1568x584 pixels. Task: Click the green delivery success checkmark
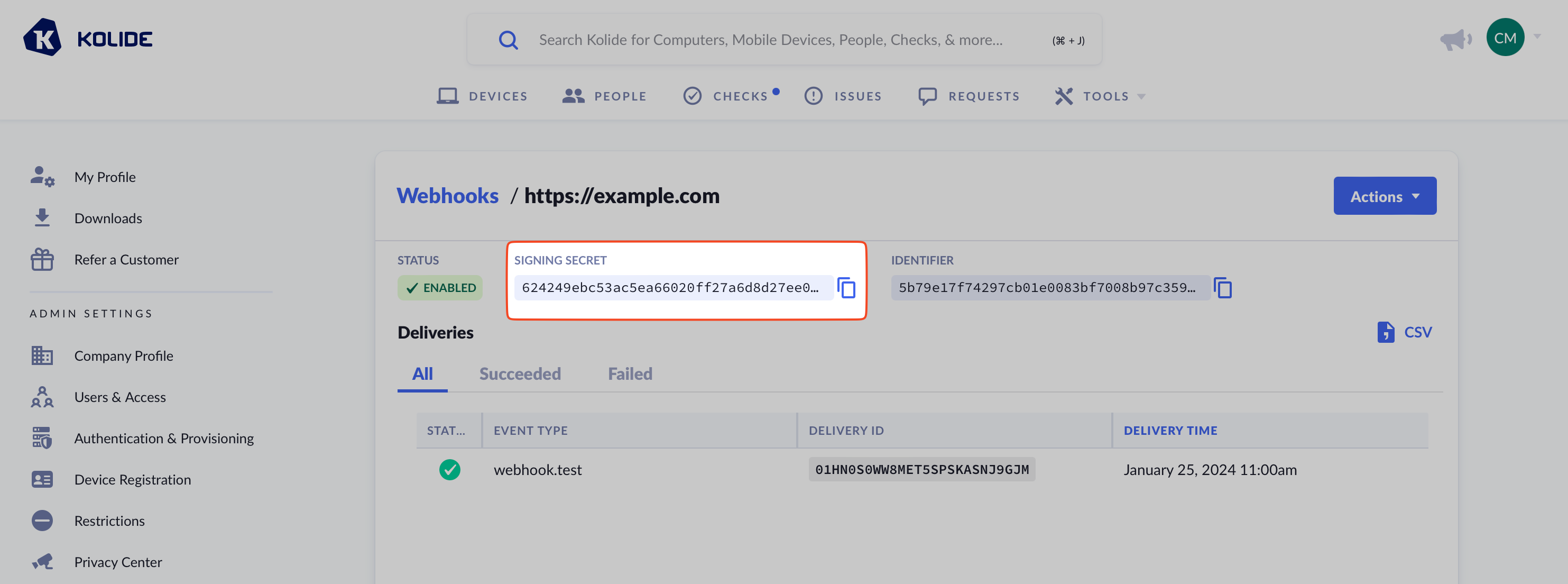449,470
